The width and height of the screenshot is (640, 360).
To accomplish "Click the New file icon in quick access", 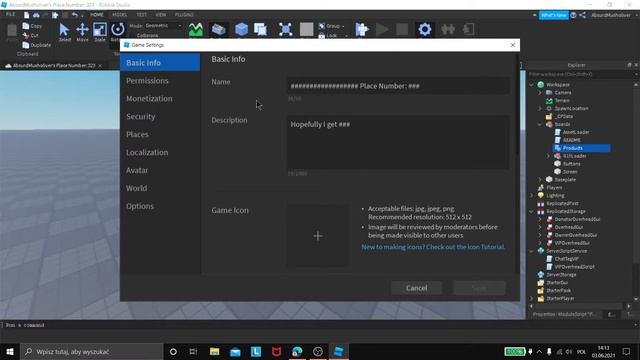I will coord(26,15).
